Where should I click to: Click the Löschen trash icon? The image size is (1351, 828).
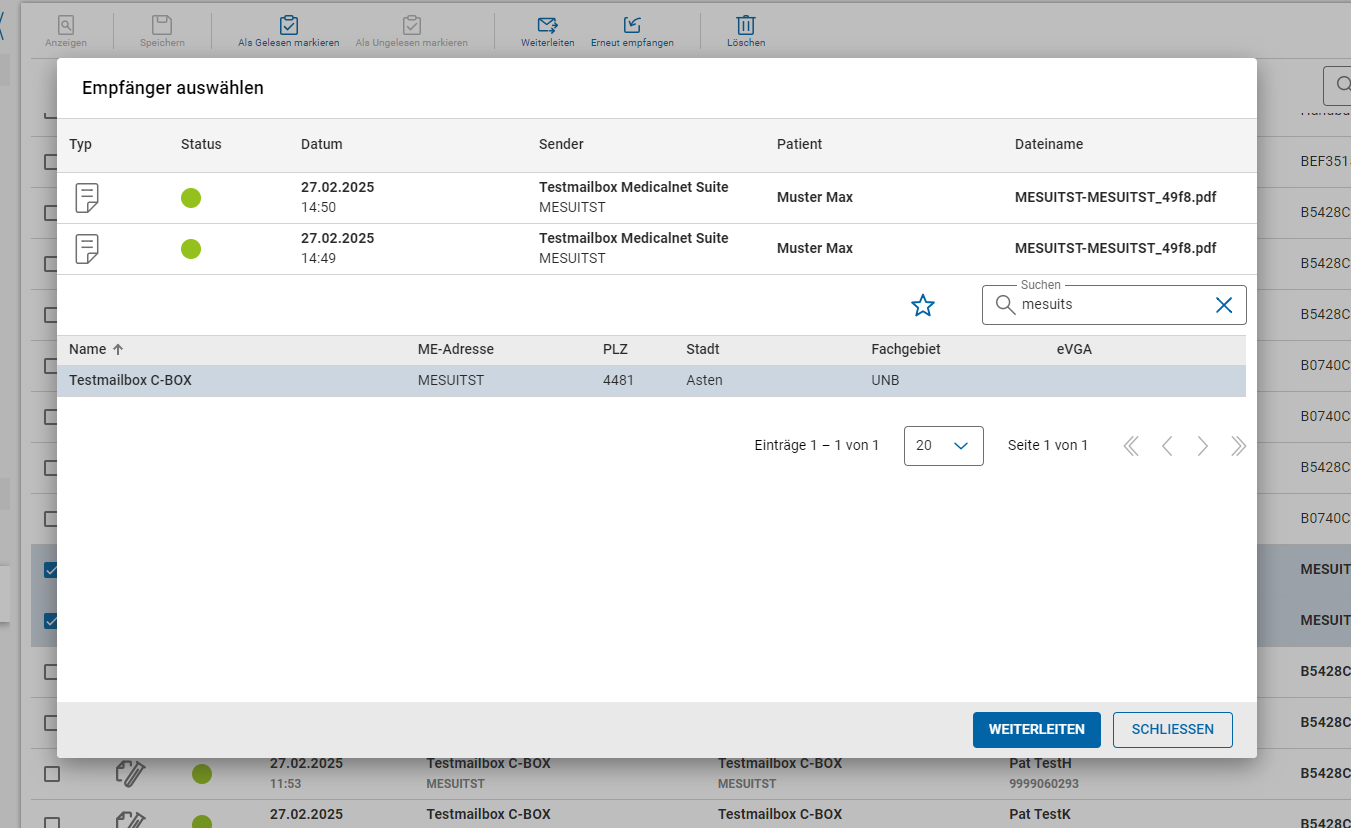click(x=746, y=25)
